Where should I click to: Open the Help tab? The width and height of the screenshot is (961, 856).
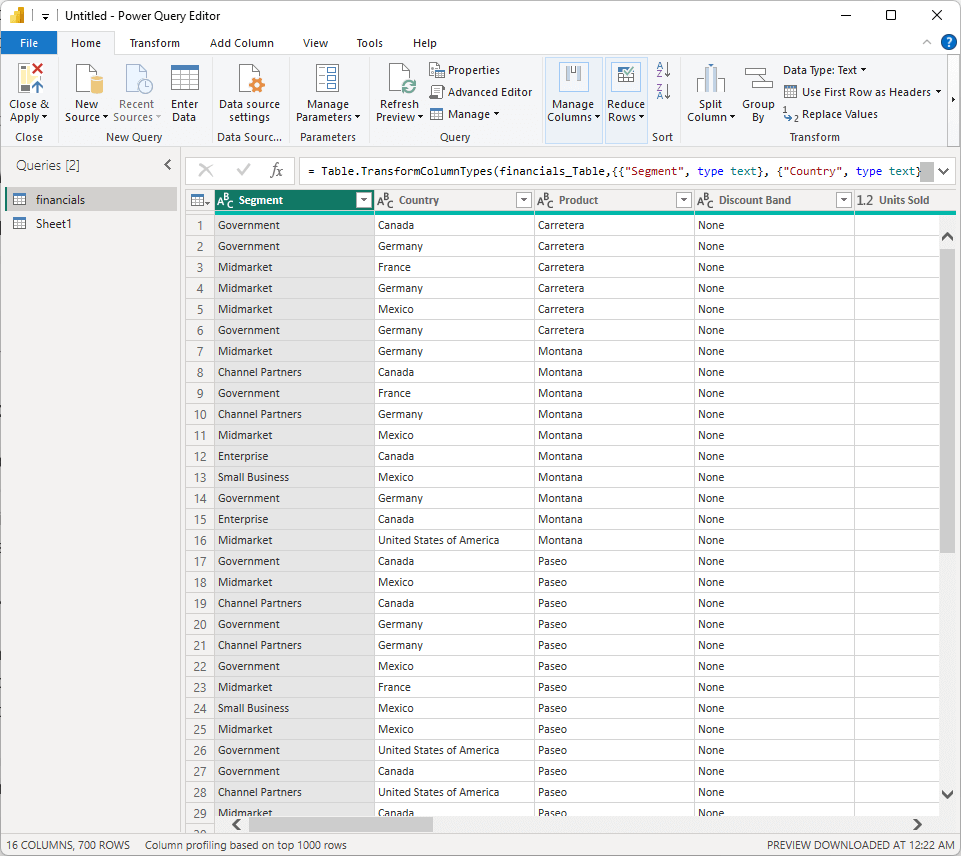coord(425,43)
